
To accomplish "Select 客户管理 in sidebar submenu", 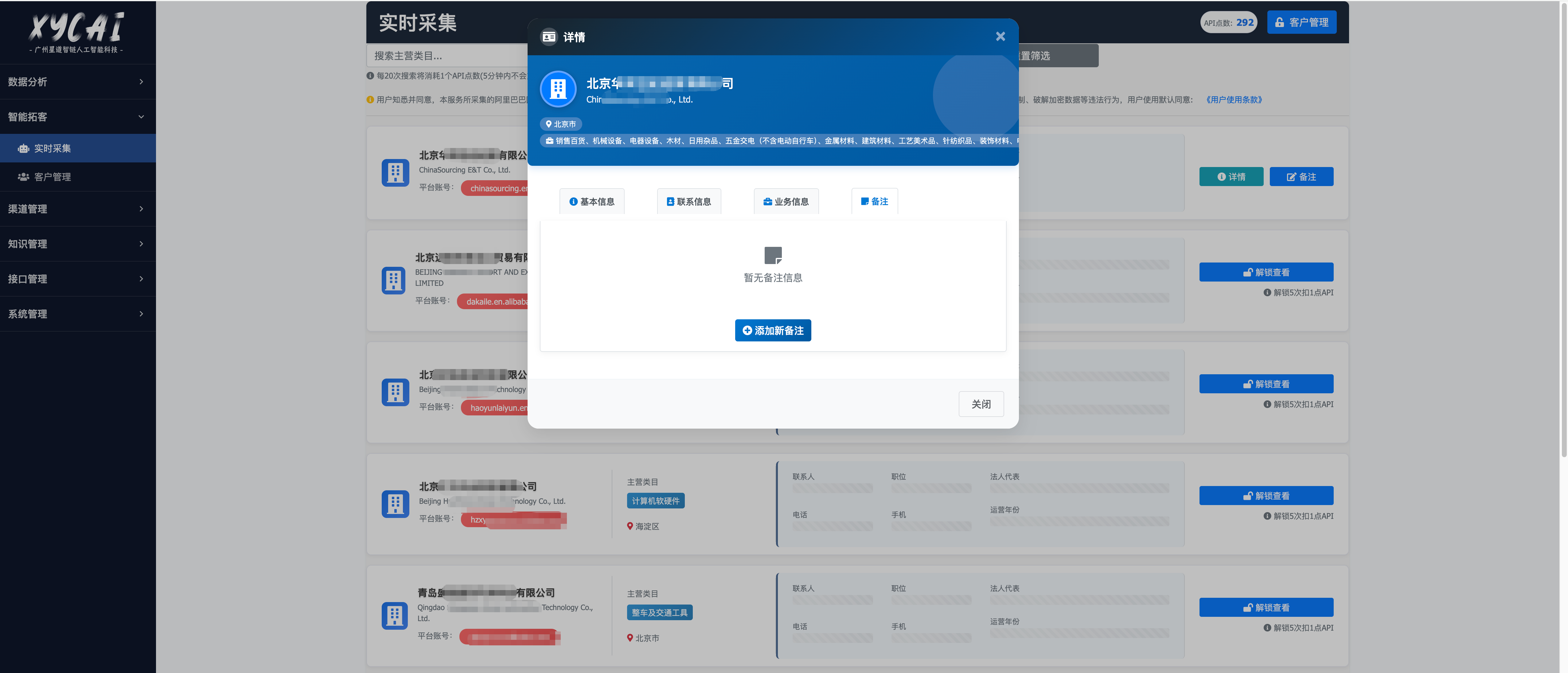I will point(78,177).
